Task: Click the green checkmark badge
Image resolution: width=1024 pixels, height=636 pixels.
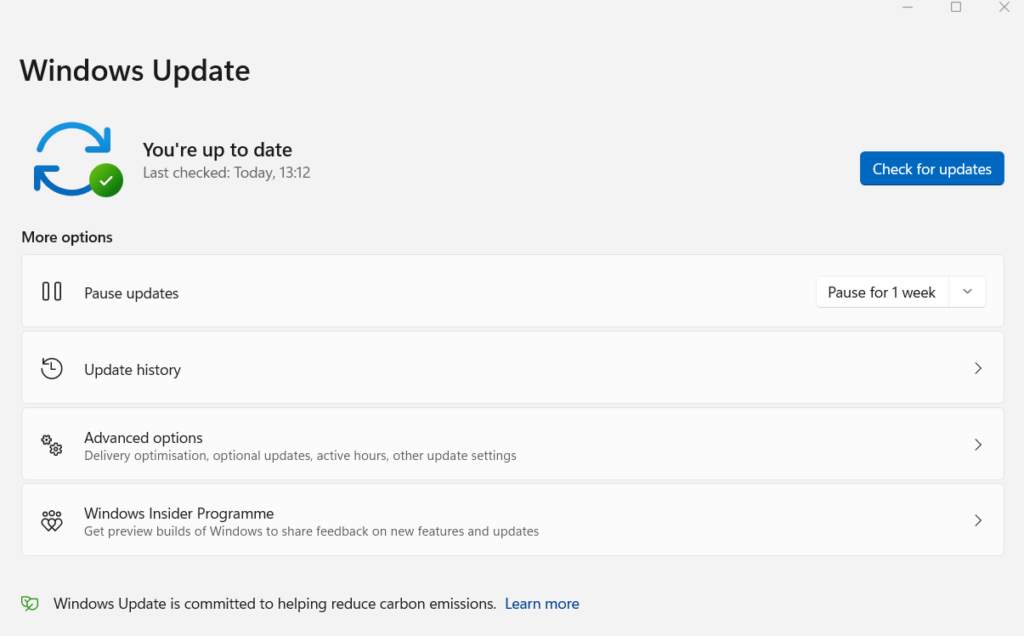Action: [x=106, y=181]
